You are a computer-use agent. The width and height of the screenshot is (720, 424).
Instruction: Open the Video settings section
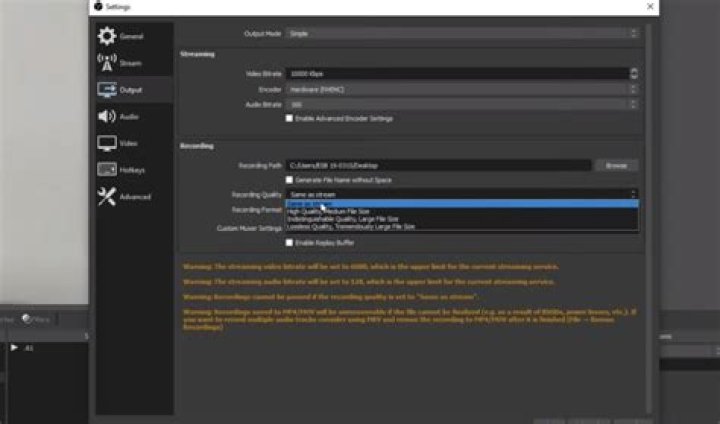coord(134,143)
